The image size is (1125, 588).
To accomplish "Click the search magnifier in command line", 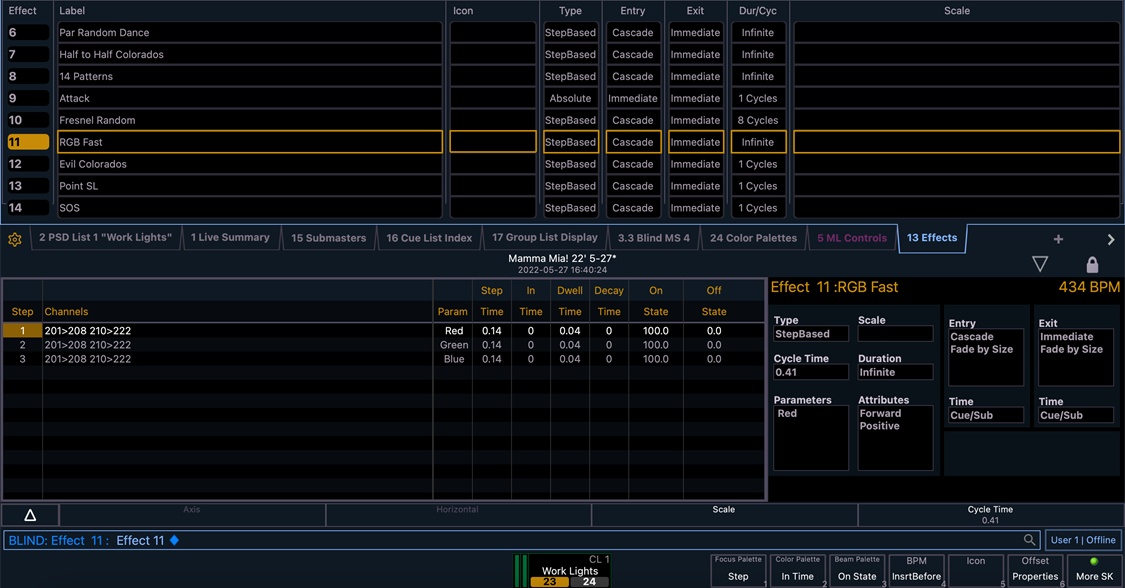I will (x=1029, y=540).
